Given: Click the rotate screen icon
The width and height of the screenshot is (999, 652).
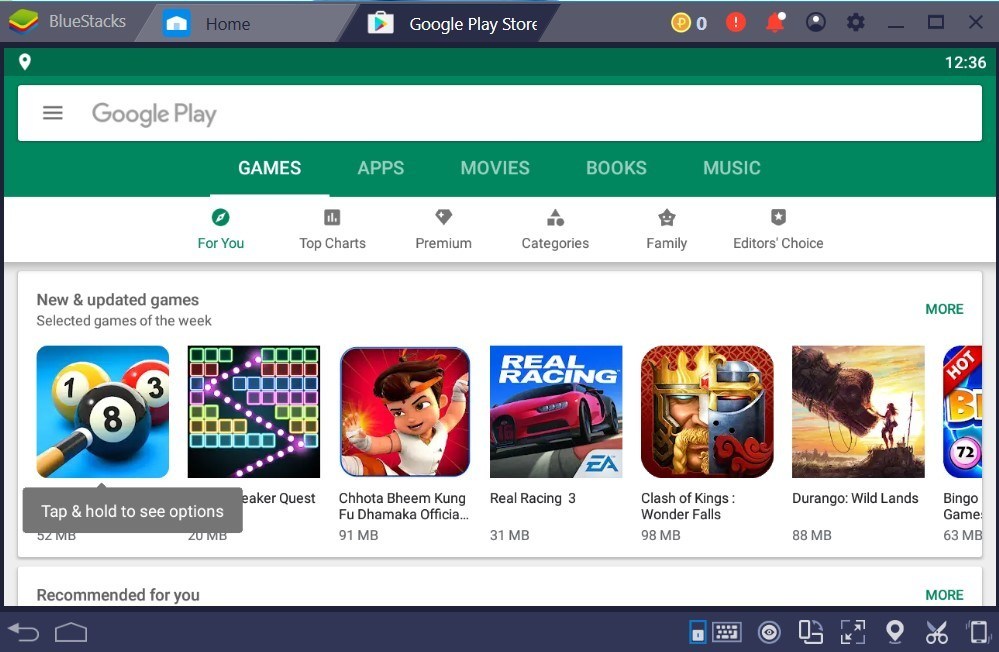Looking at the screenshot, I should (x=978, y=631).
